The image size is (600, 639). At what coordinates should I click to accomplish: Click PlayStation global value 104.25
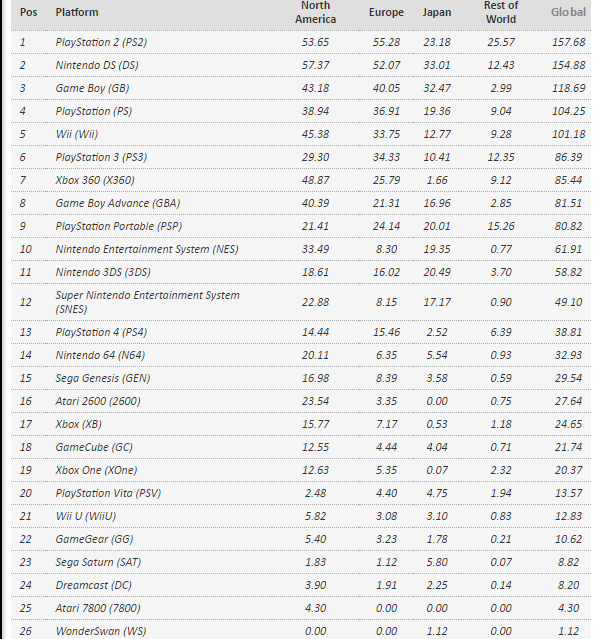pos(568,111)
